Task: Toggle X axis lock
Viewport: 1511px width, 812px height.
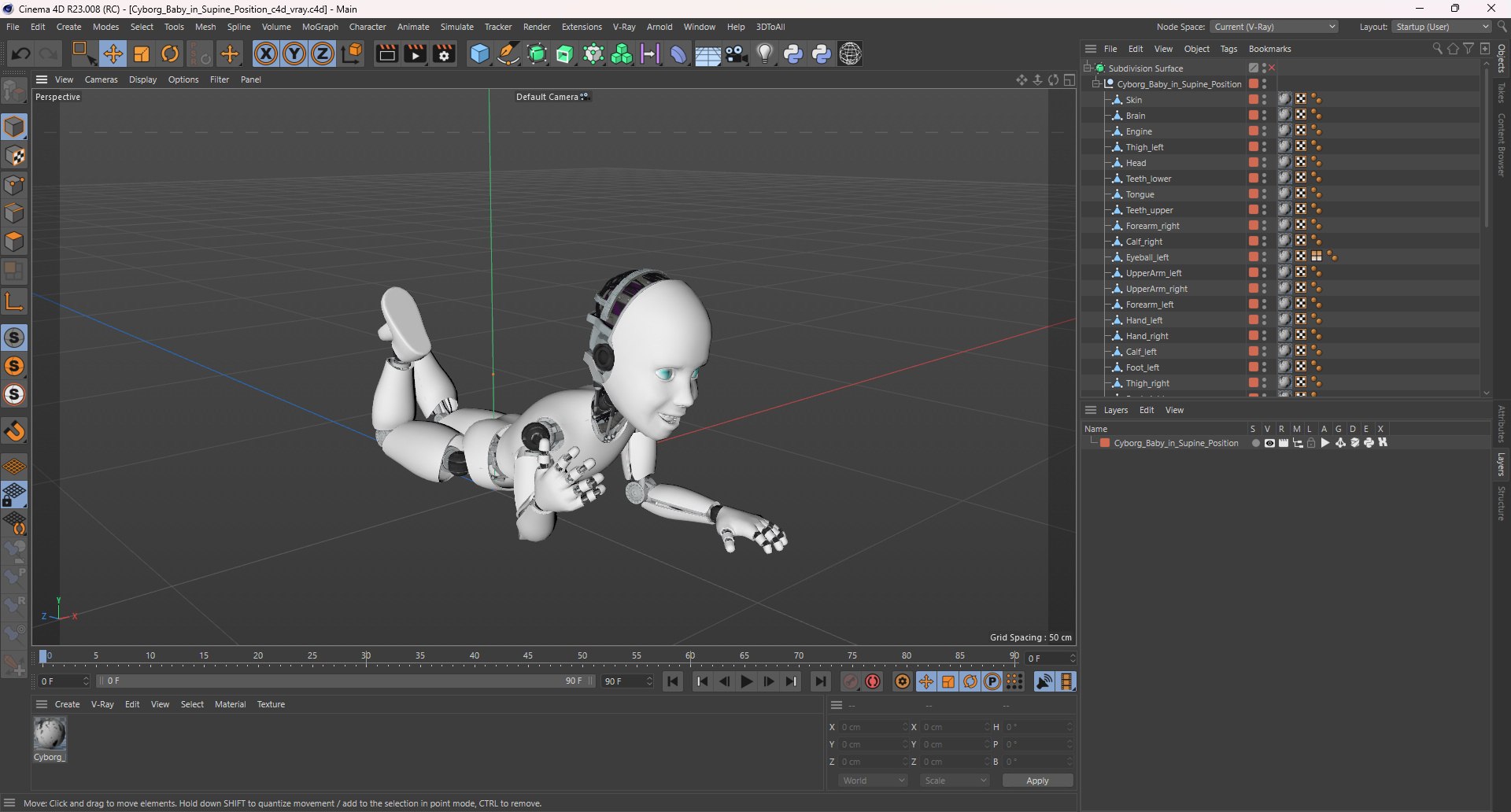Action: pyautogui.click(x=266, y=54)
